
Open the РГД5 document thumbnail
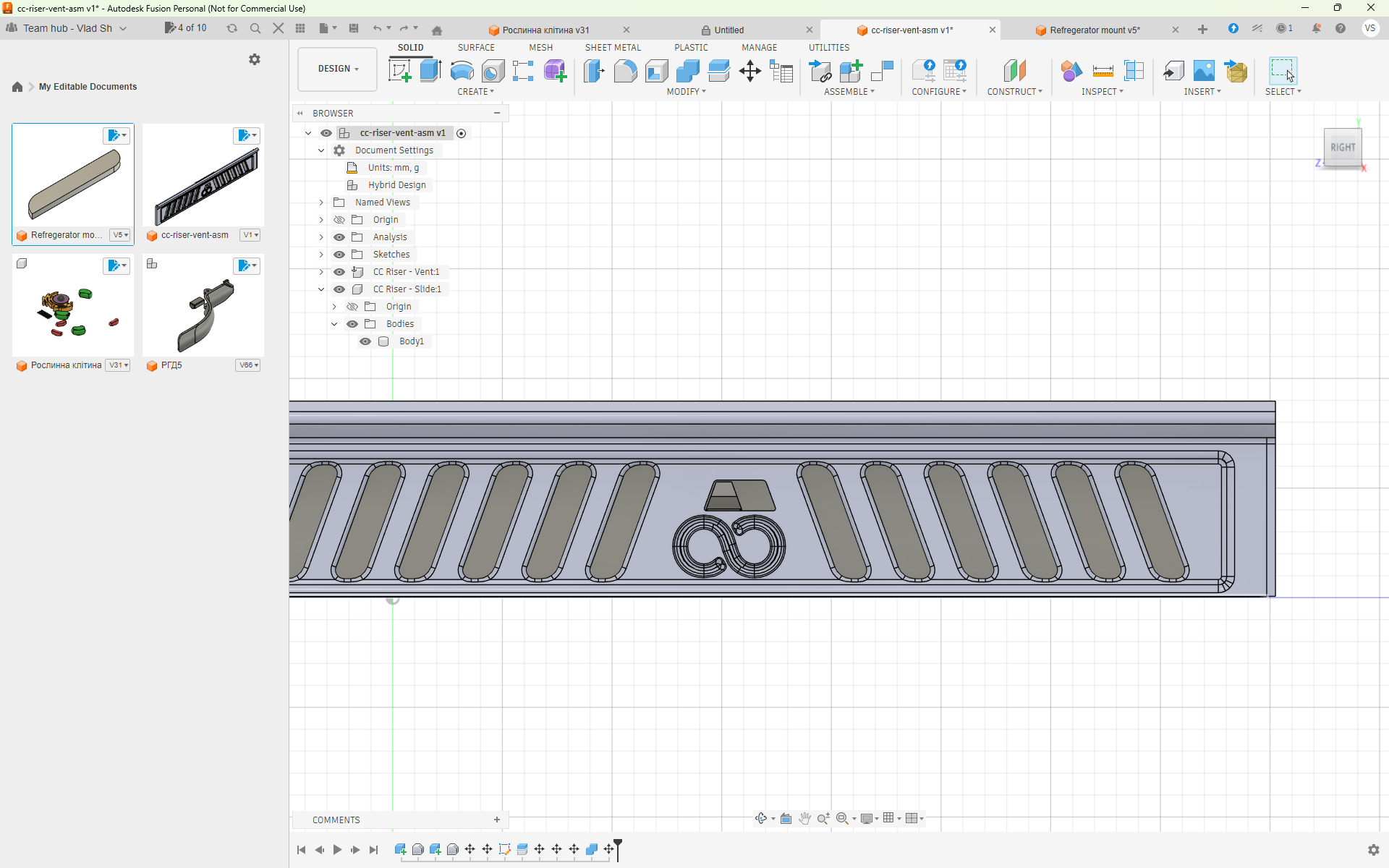point(203,306)
